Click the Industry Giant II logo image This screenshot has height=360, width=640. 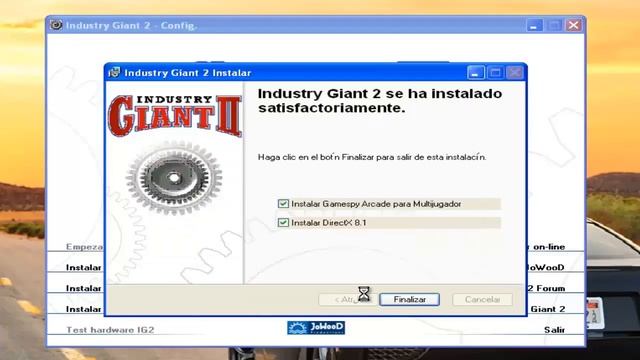(175, 116)
